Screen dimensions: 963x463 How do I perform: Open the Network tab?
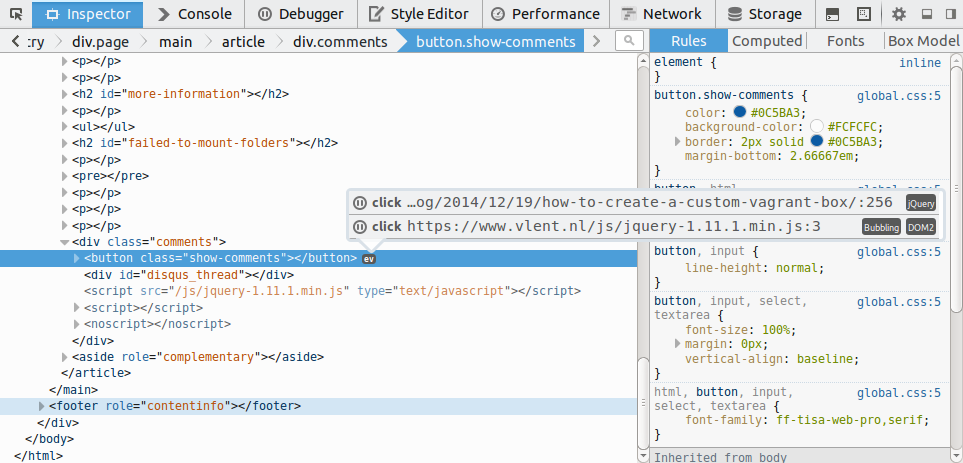pyautogui.click(x=661, y=14)
